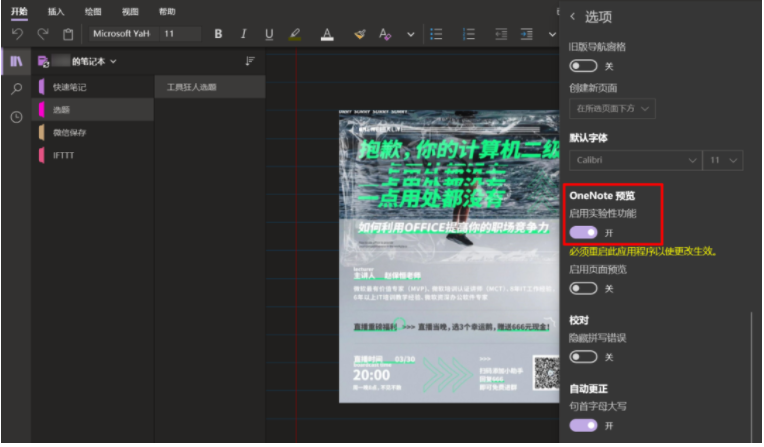Toggle Underline formatting

pyautogui.click(x=269, y=34)
